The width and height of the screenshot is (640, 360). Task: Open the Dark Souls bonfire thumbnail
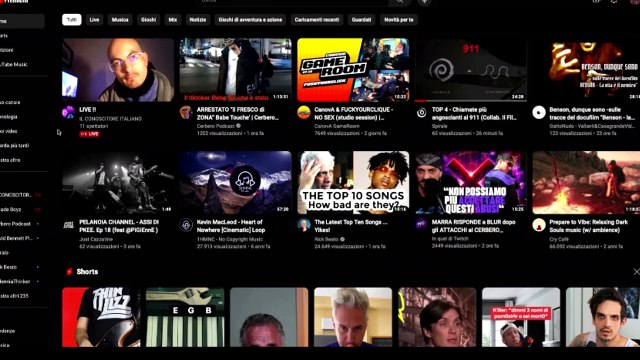tap(586, 182)
